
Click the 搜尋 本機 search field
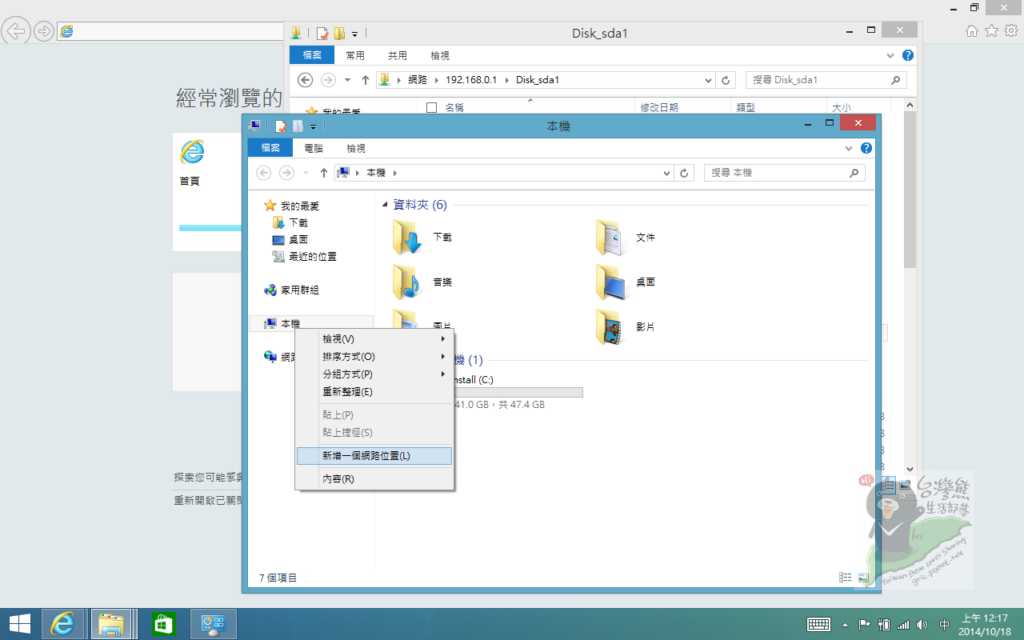784,172
